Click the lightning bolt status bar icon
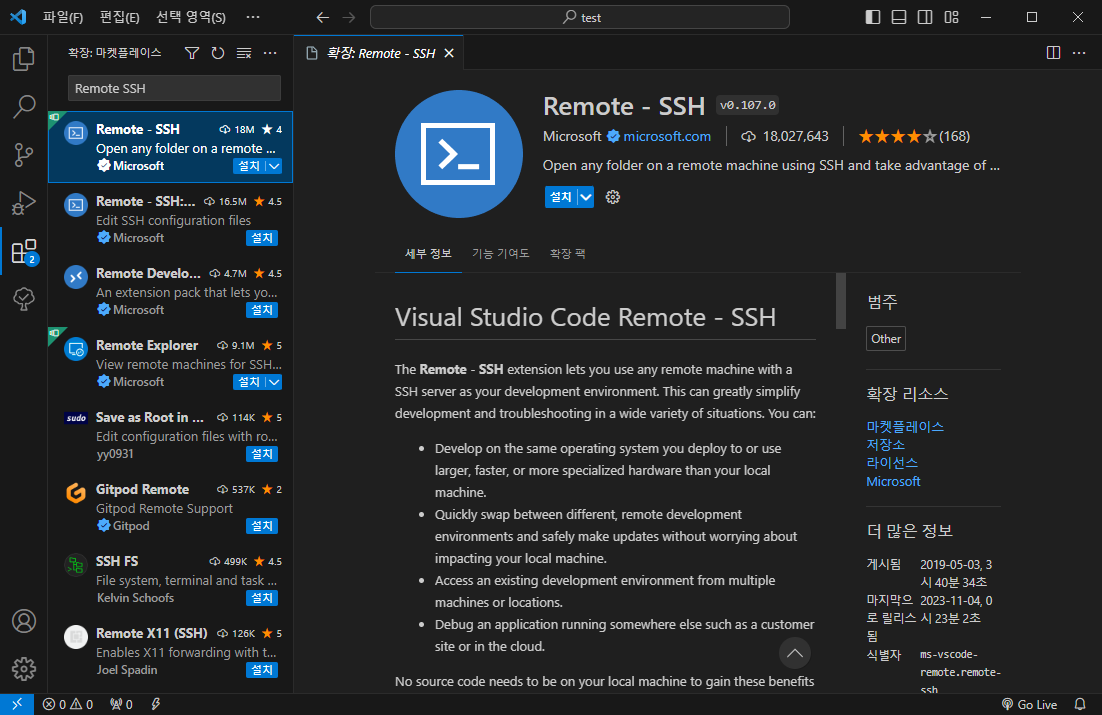The width and height of the screenshot is (1102, 715). 155,704
